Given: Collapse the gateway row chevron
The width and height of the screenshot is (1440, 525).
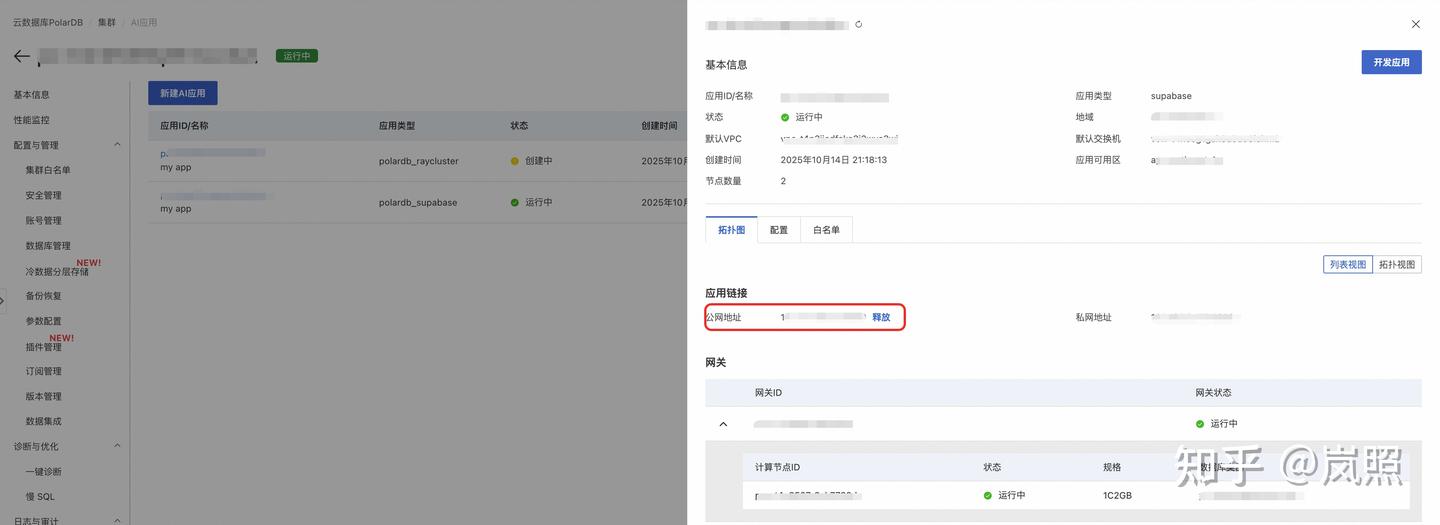Looking at the screenshot, I should (723, 424).
